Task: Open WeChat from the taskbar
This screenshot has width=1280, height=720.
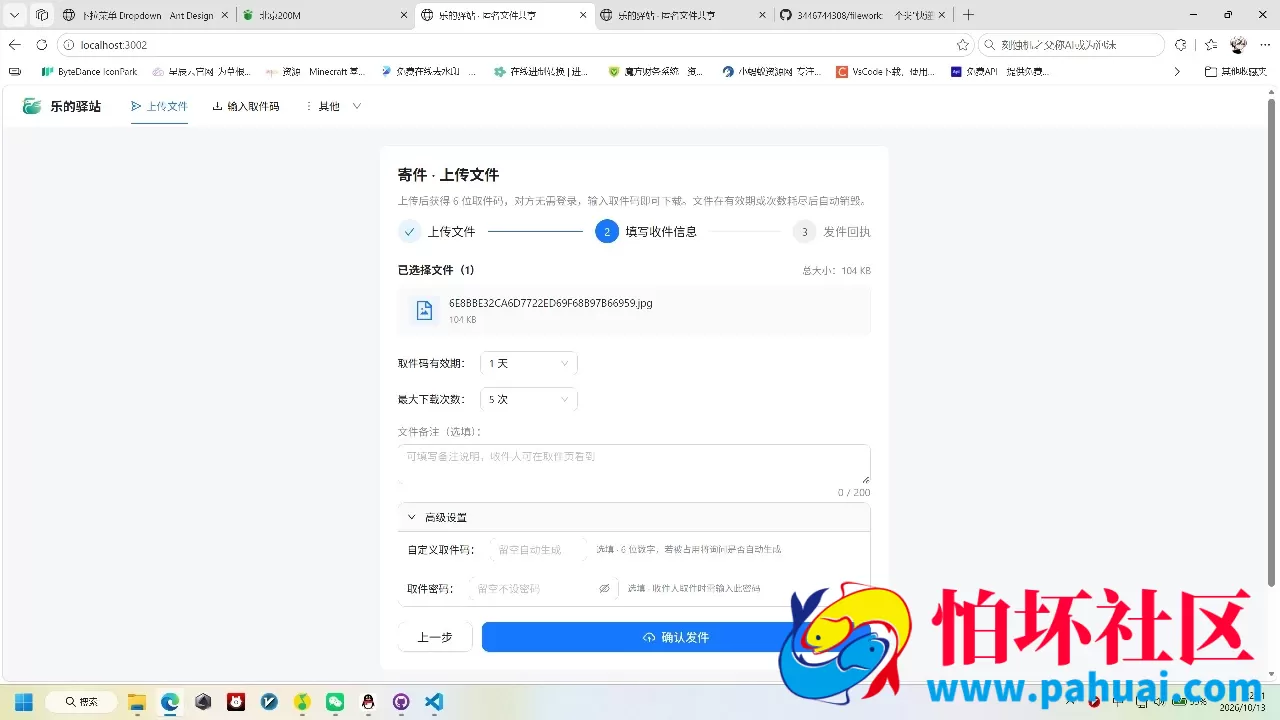Action: [x=335, y=702]
